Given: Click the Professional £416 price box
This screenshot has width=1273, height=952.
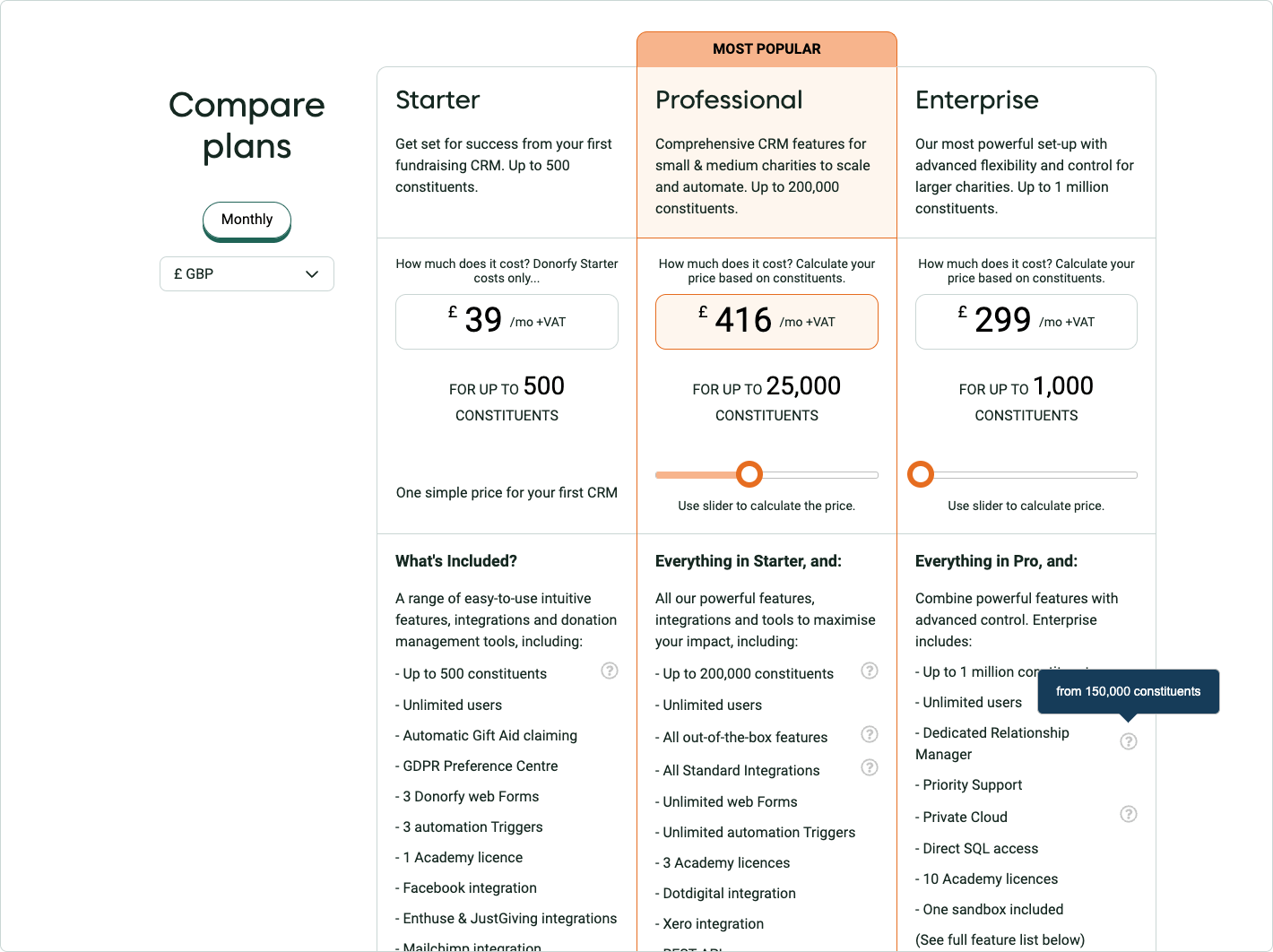Looking at the screenshot, I should coord(766,322).
